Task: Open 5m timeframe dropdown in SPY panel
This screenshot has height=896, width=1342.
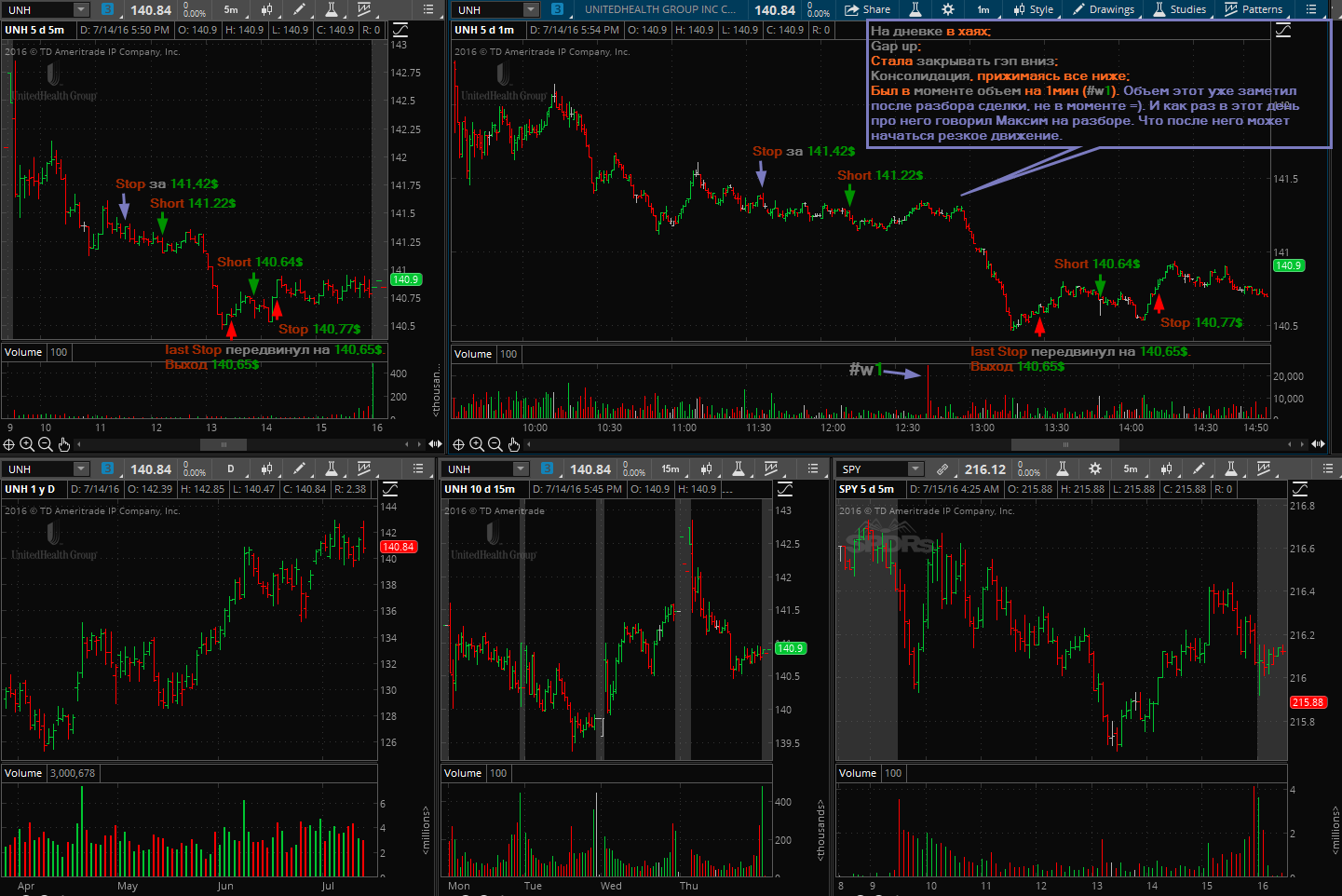Action: [x=1131, y=468]
